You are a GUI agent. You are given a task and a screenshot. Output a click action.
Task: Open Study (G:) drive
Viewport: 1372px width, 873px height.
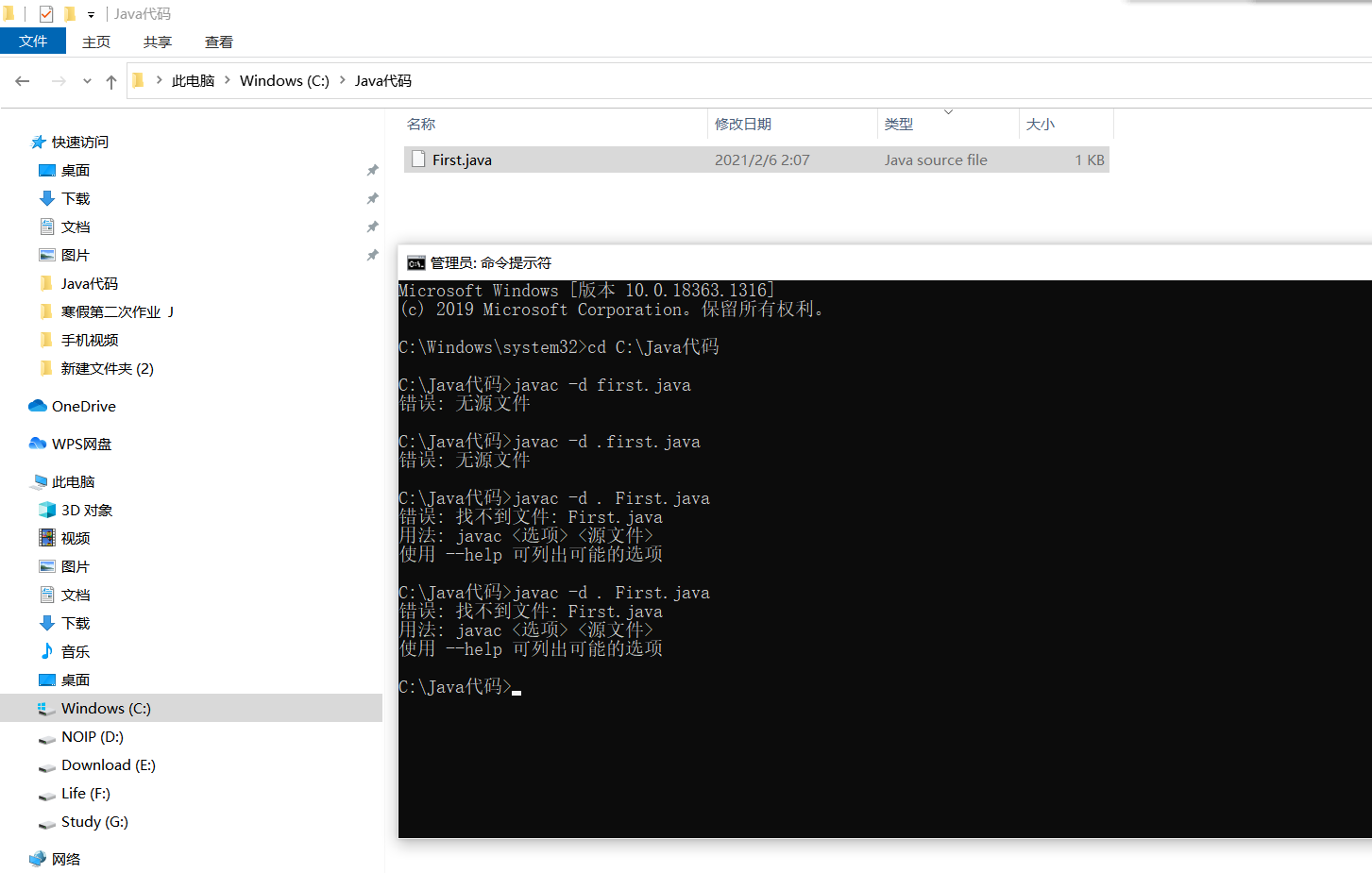tap(94, 821)
